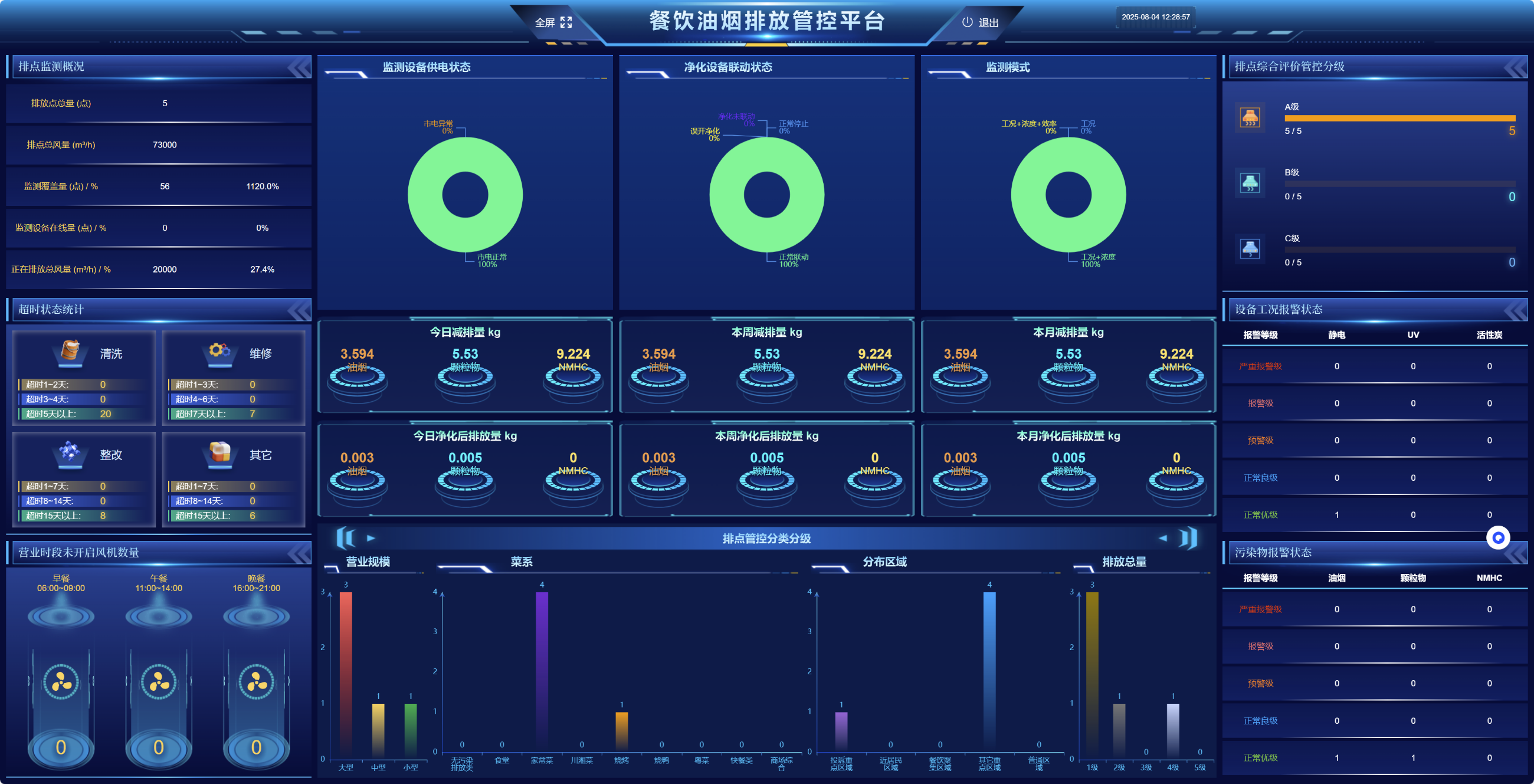The image size is (1534, 784).
Task: Click the fullscreen expand icon
Action: (x=566, y=22)
